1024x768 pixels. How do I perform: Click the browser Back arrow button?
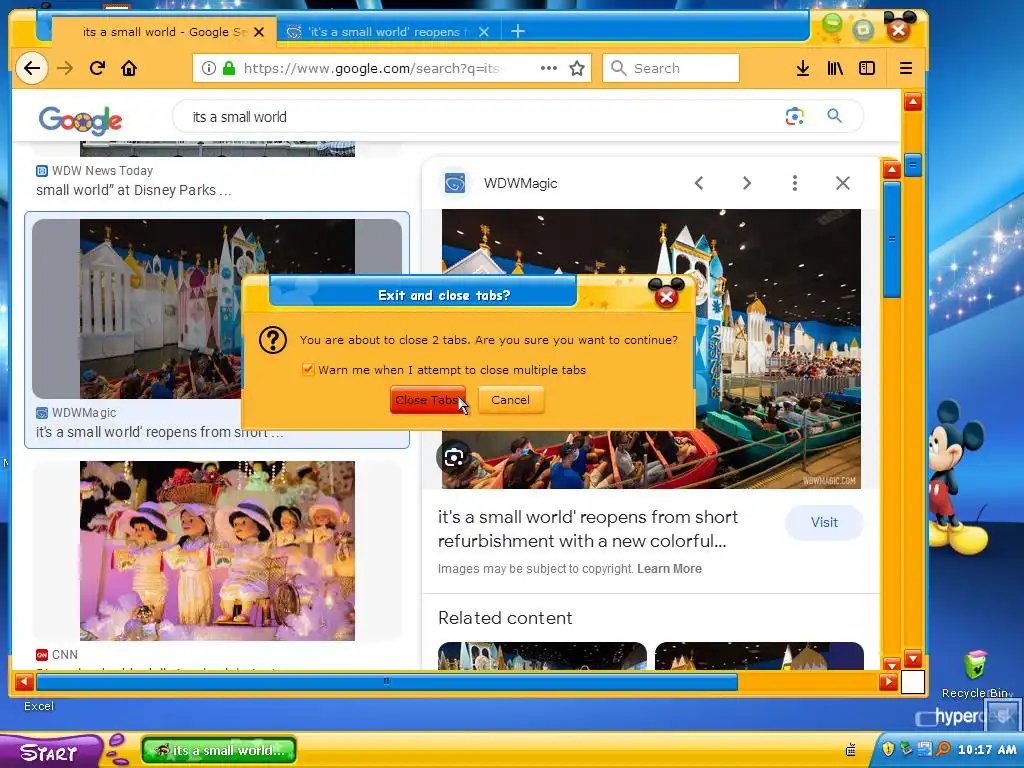point(31,68)
